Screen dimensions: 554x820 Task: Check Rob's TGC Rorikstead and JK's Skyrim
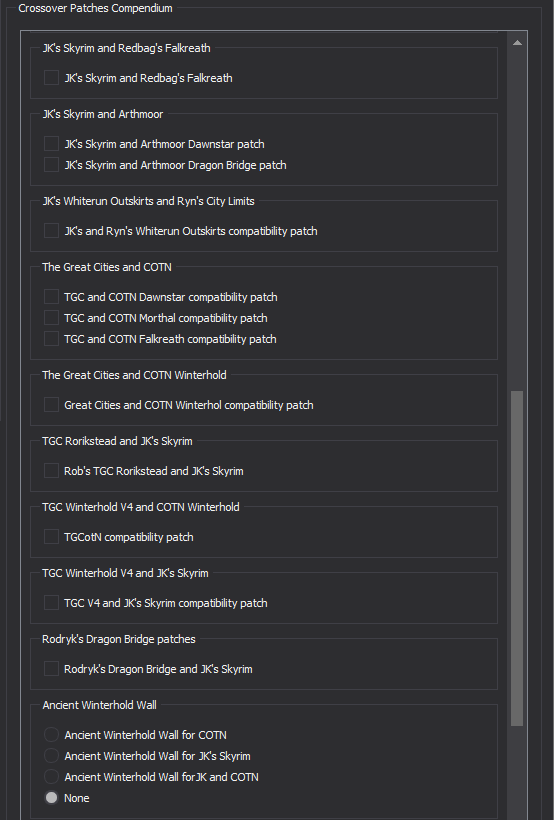point(51,471)
